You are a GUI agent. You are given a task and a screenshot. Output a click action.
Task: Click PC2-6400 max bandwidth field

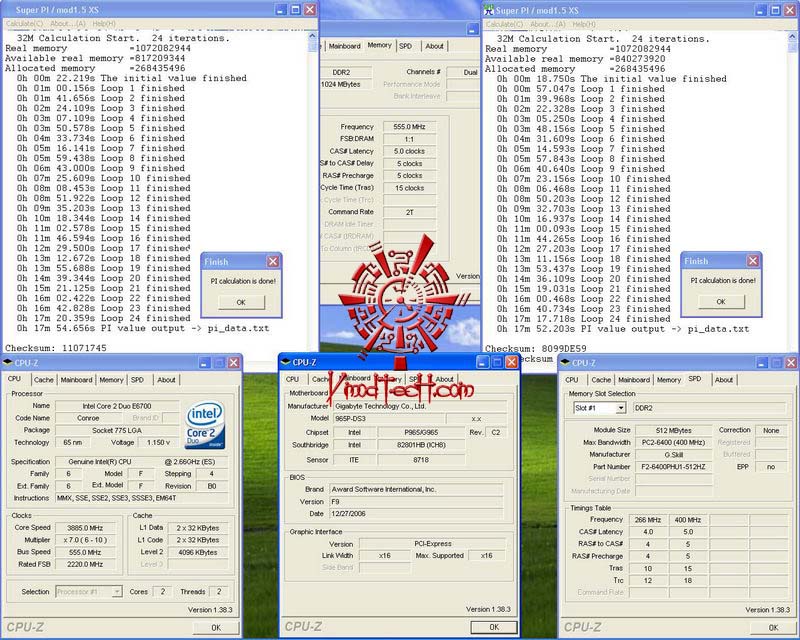point(673,442)
